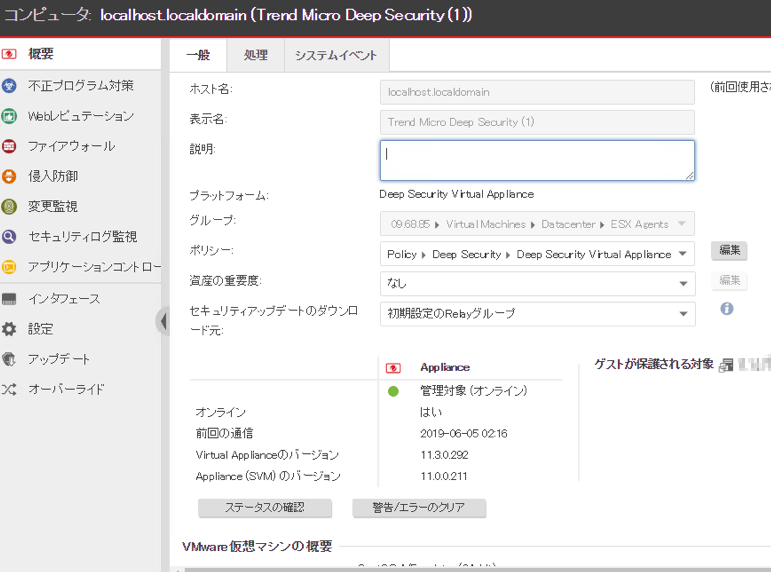Collapse the sidebar using the arrow handle

(x=162, y=321)
